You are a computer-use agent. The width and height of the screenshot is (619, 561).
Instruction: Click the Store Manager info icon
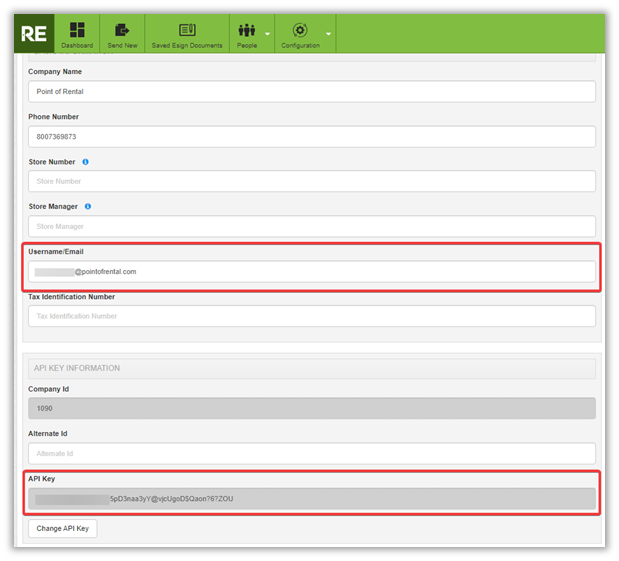click(x=89, y=207)
